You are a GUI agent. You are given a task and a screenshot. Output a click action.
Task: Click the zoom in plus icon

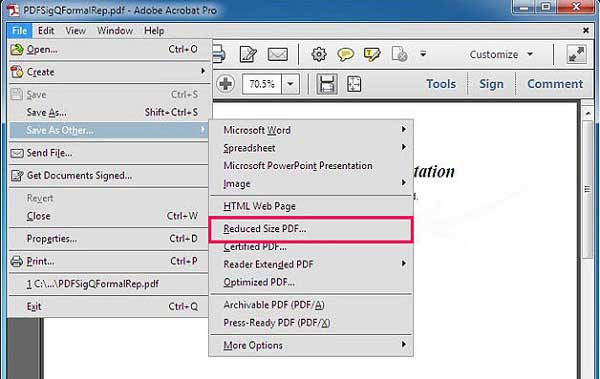(x=226, y=83)
